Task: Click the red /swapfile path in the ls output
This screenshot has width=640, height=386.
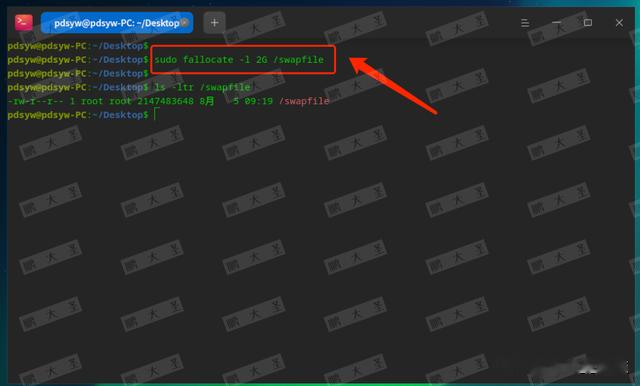Action: [x=304, y=101]
